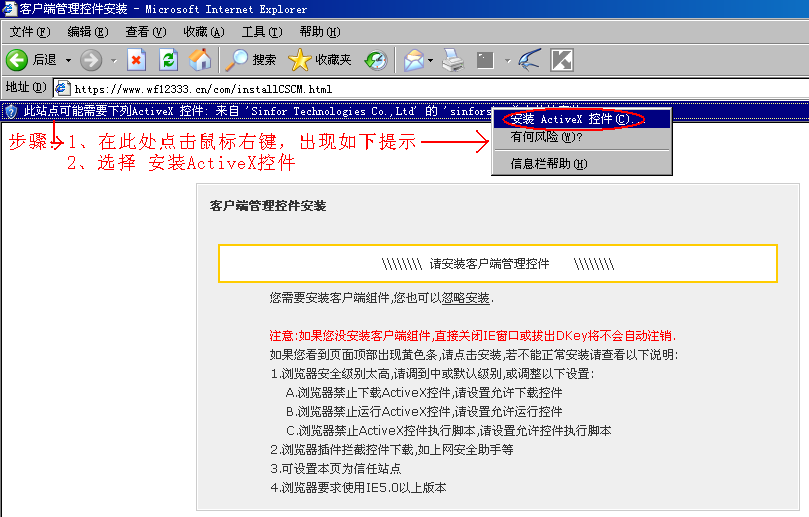Open the Mail envelope toolbar icon
The image size is (809, 517).
413,60
